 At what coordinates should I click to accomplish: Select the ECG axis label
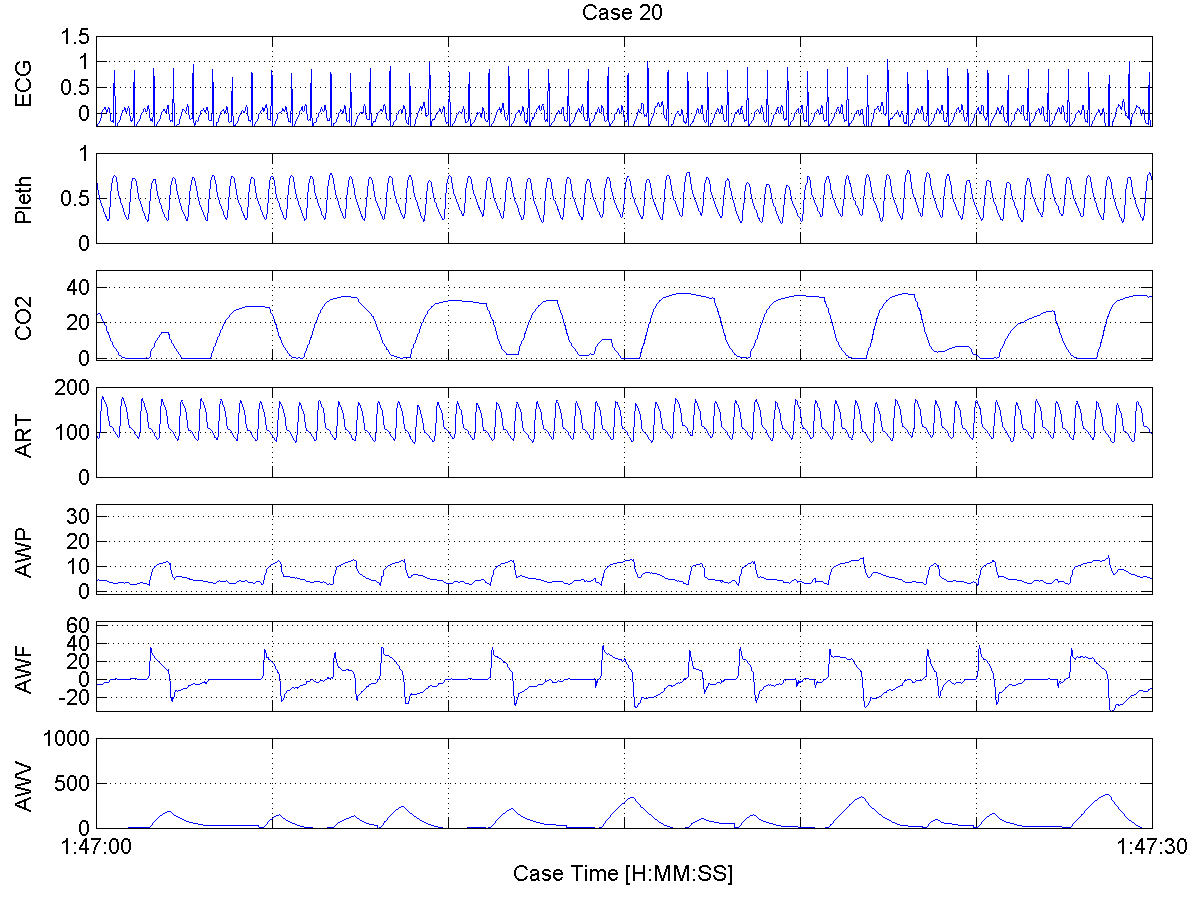[24, 84]
